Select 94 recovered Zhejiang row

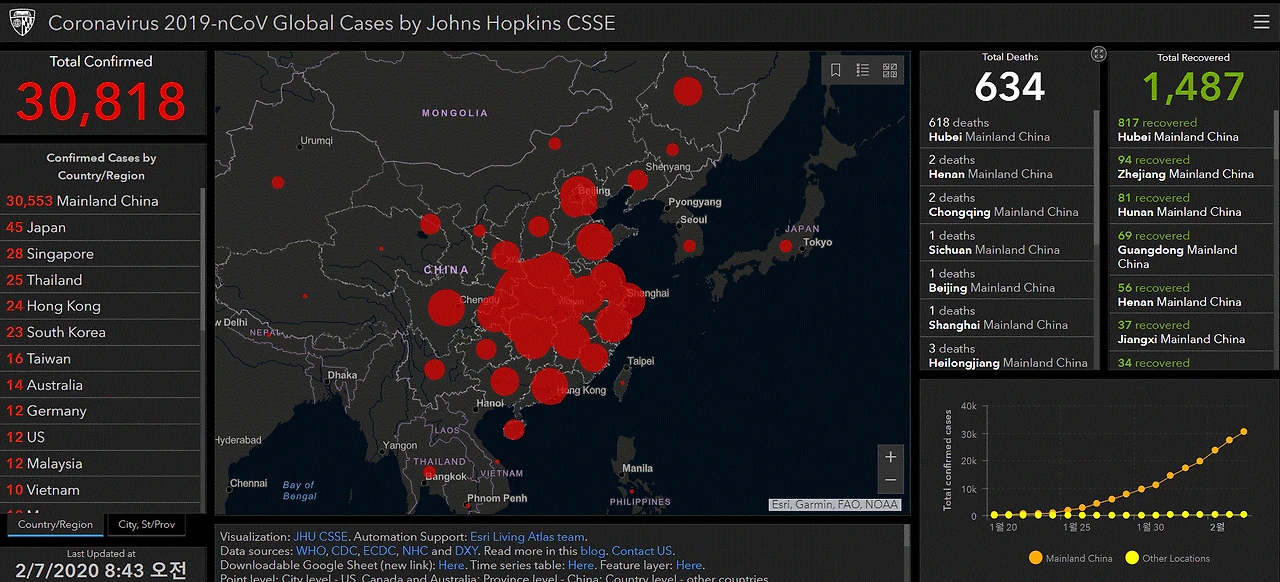(x=1191, y=167)
